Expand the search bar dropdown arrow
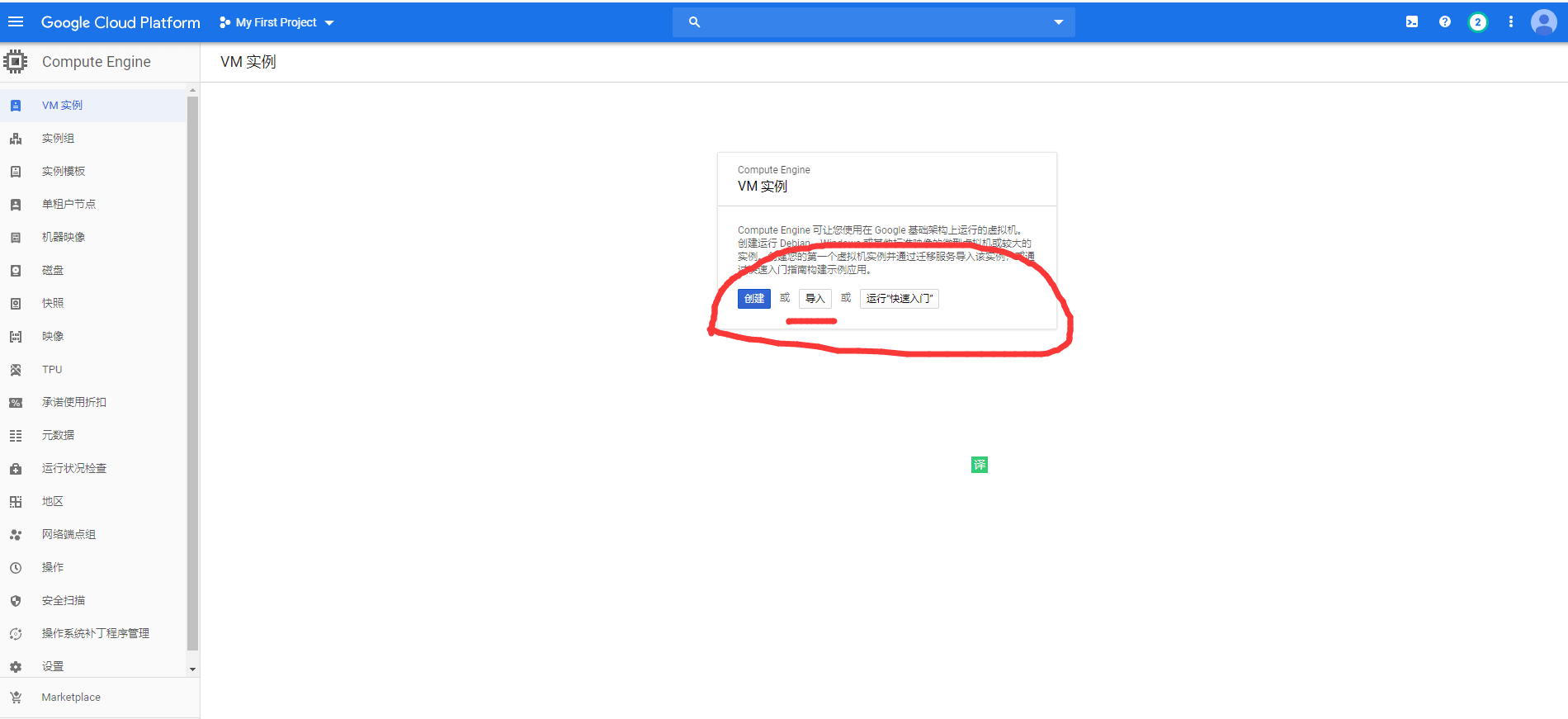This screenshot has width=1568, height=719. point(1058,22)
